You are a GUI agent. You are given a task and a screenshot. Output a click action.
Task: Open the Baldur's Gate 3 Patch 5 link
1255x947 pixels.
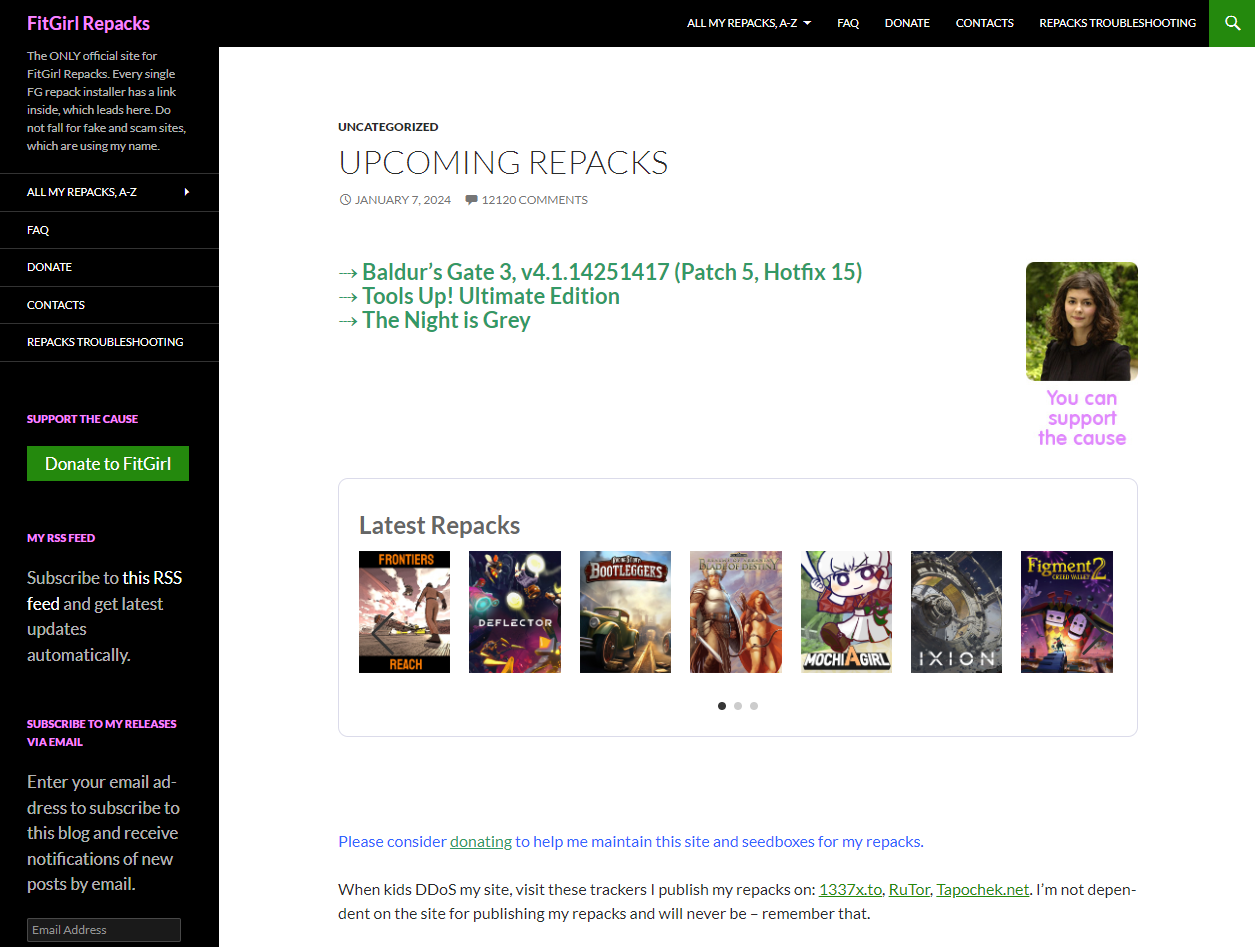coord(612,271)
